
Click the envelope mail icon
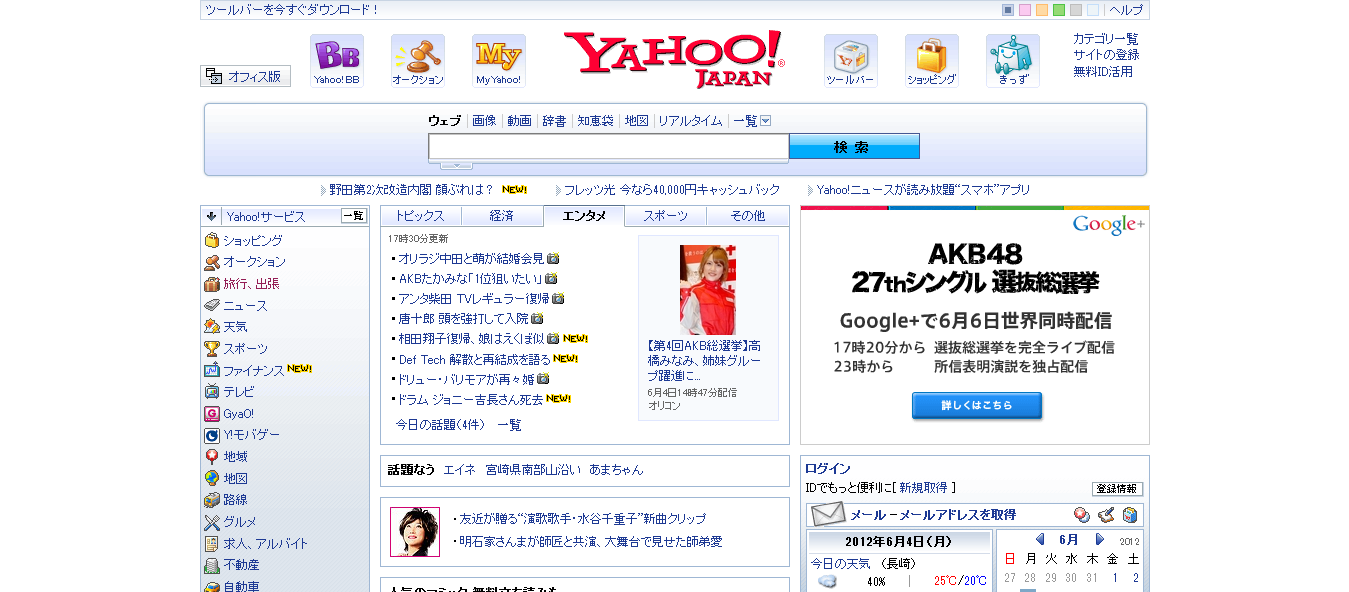(x=828, y=515)
